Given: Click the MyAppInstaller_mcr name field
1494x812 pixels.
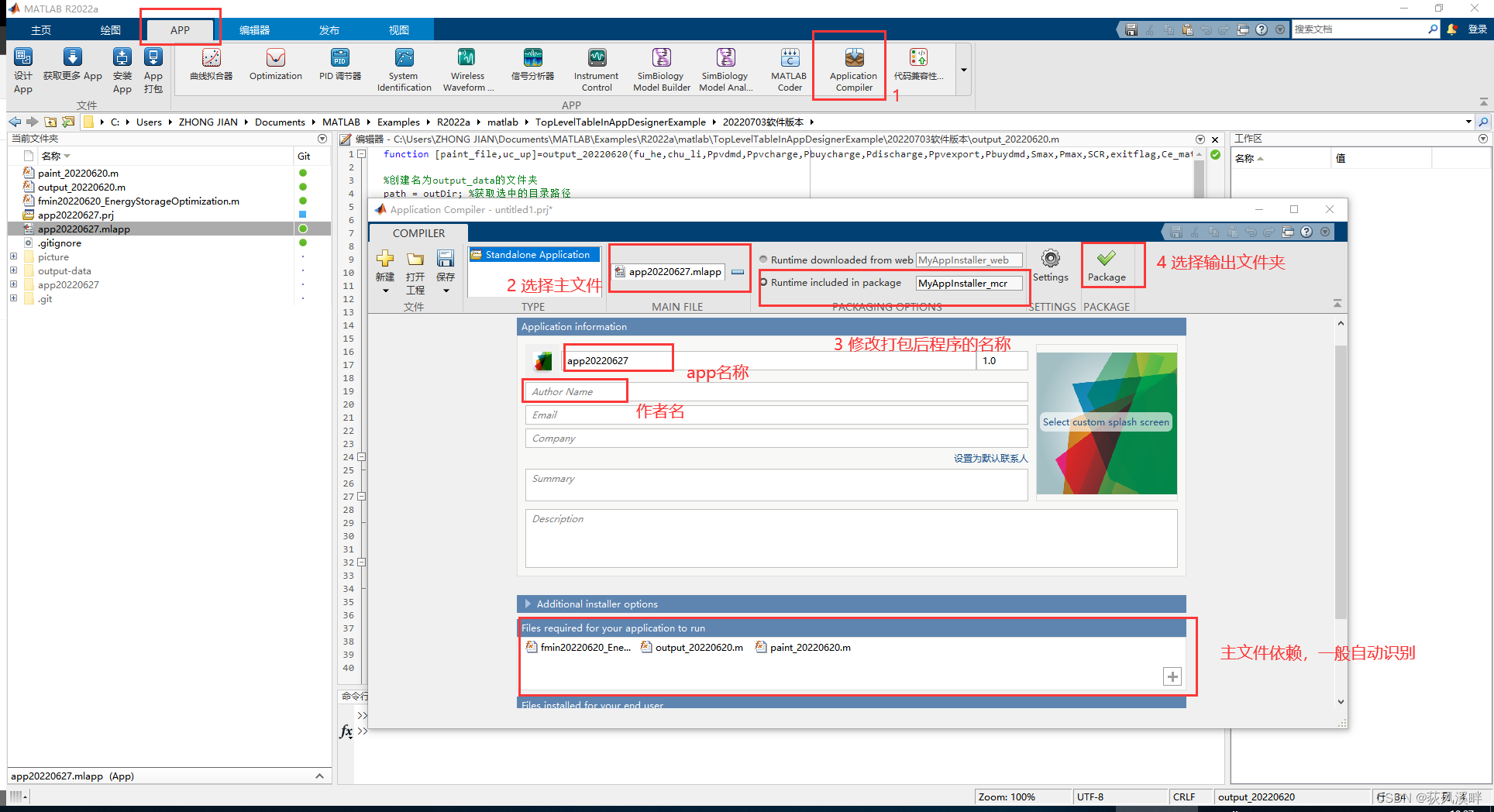Looking at the screenshot, I should [x=969, y=283].
